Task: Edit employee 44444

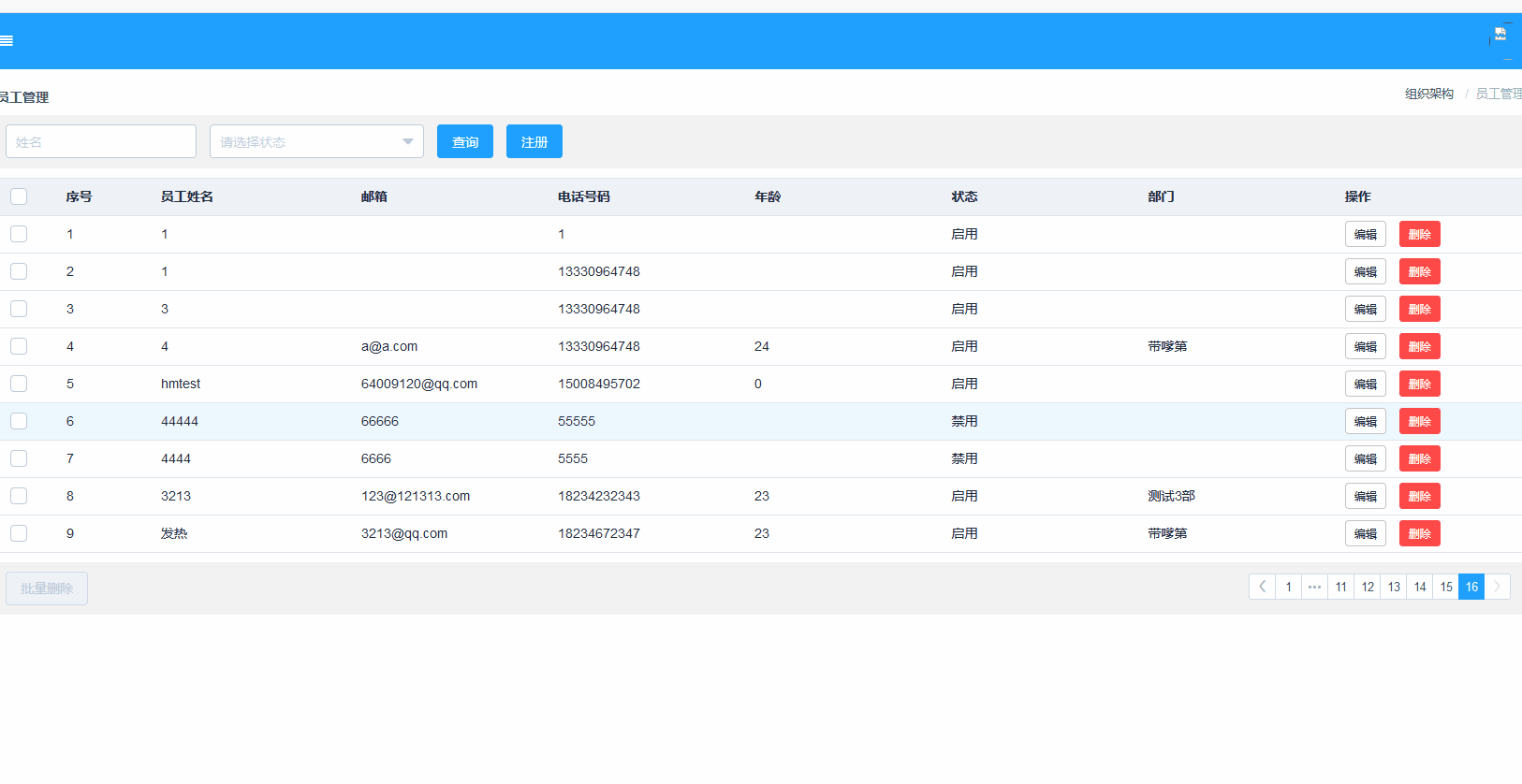Action: [1366, 421]
